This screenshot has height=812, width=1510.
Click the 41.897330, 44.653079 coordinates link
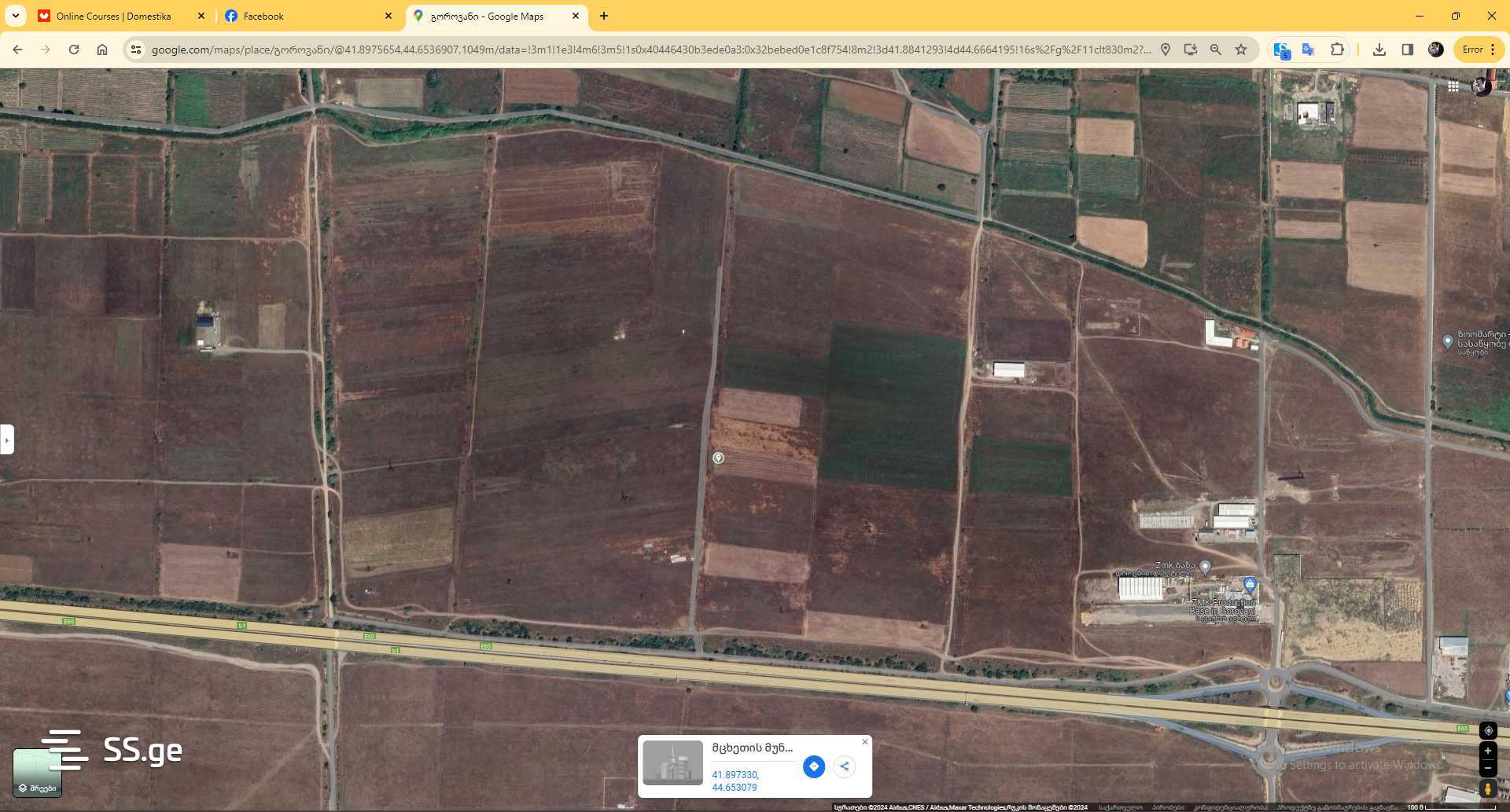point(735,781)
